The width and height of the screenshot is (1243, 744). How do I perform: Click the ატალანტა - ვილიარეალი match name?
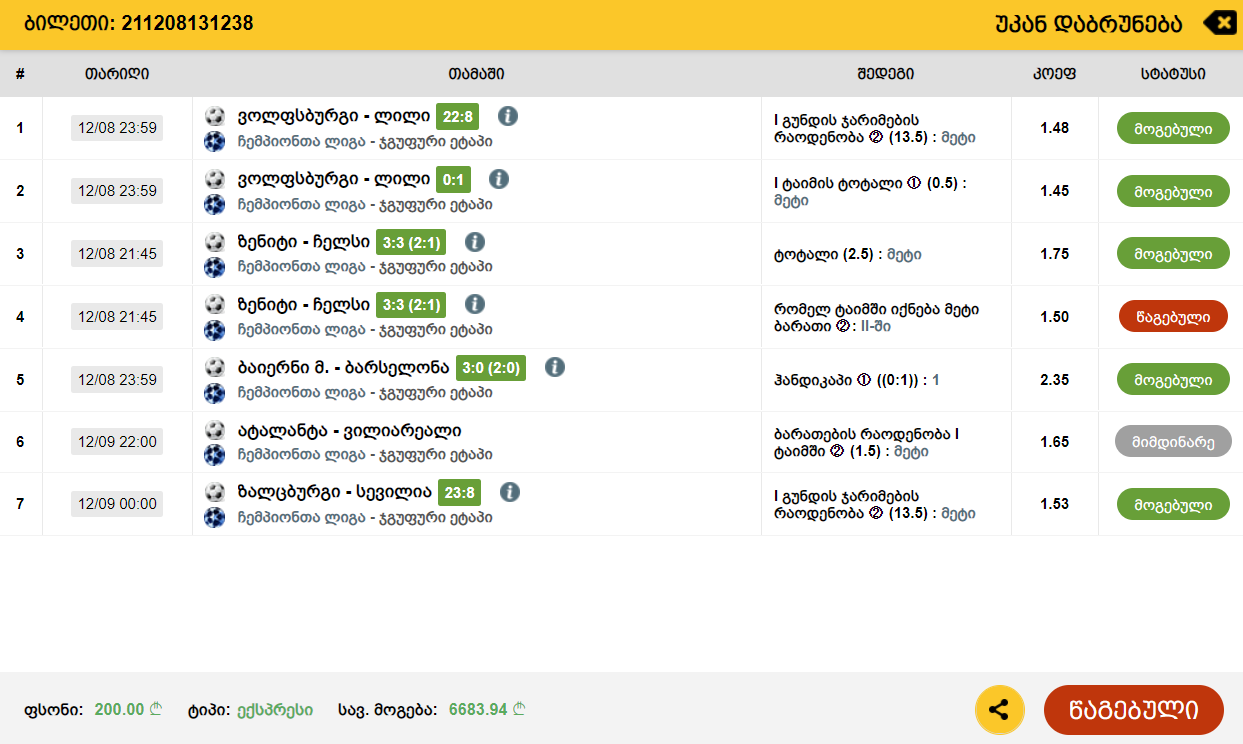348,430
